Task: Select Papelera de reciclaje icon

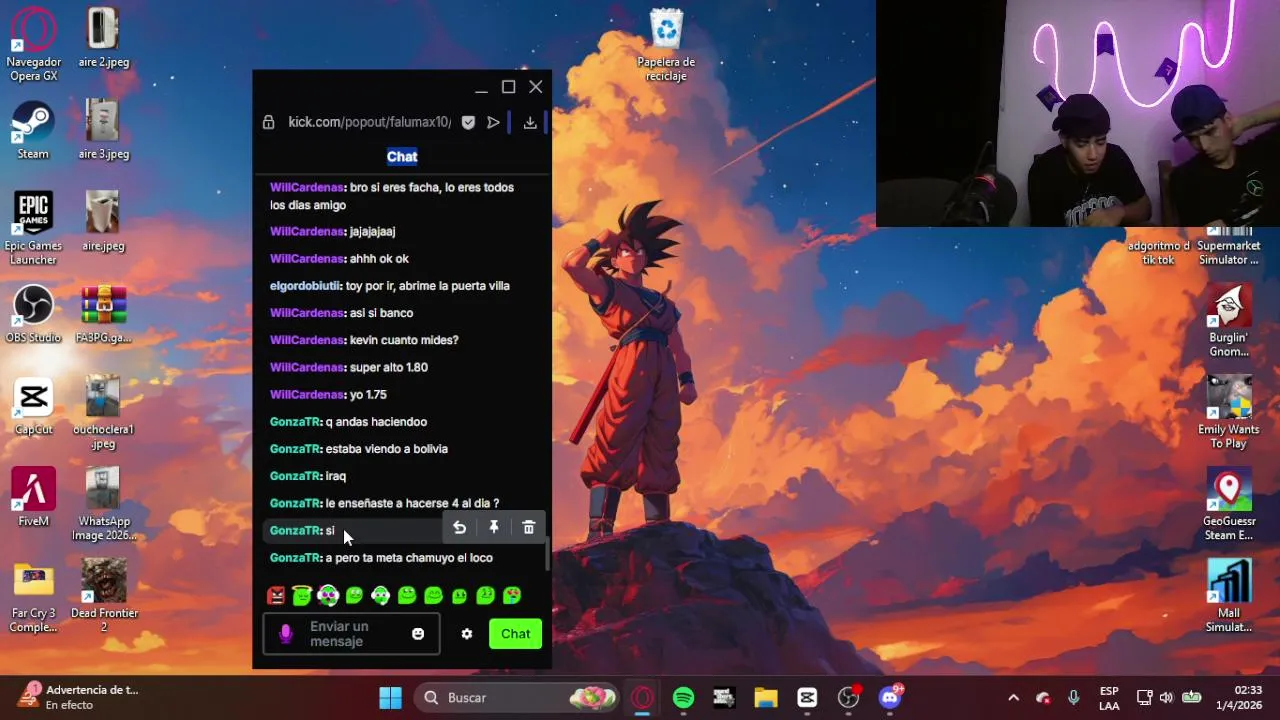Action: pyautogui.click(x=666, y=45)
